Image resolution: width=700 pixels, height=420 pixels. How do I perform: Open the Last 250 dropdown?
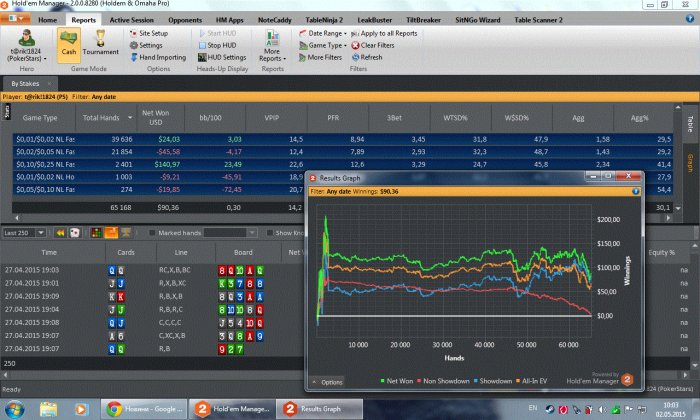pos(41,233)
